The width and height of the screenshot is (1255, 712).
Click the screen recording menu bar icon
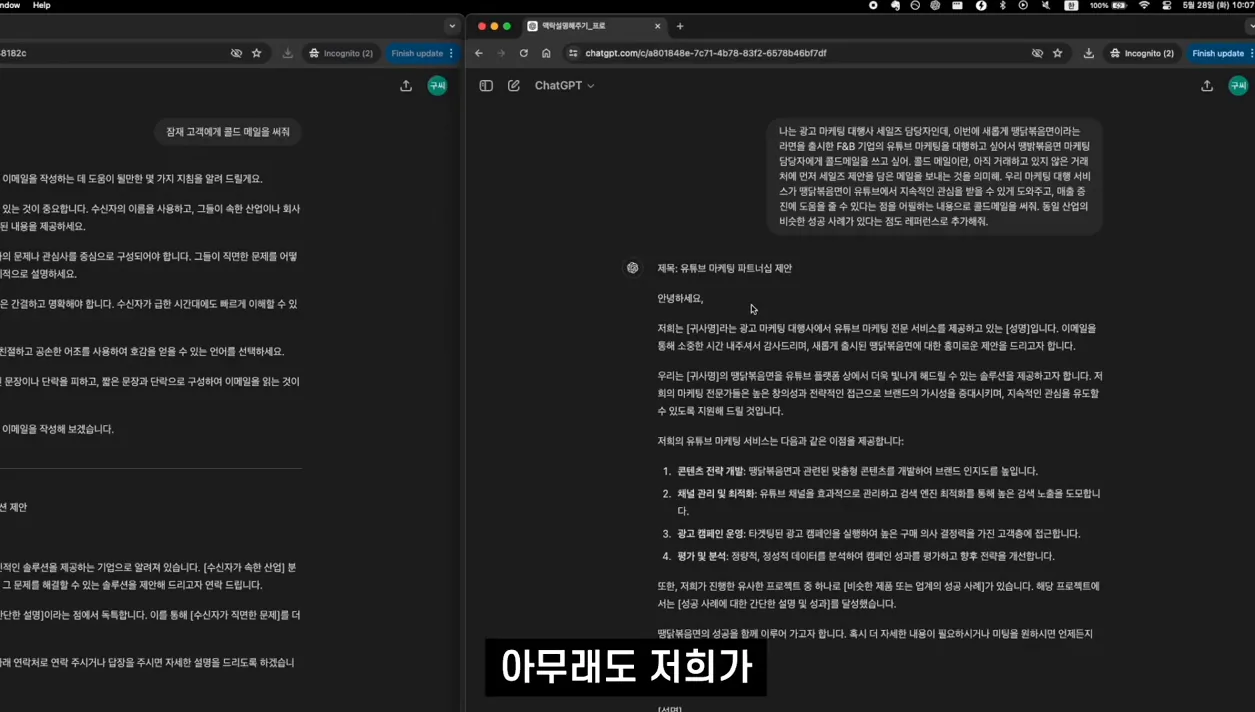pyautogui.click(x=873, y=5)
